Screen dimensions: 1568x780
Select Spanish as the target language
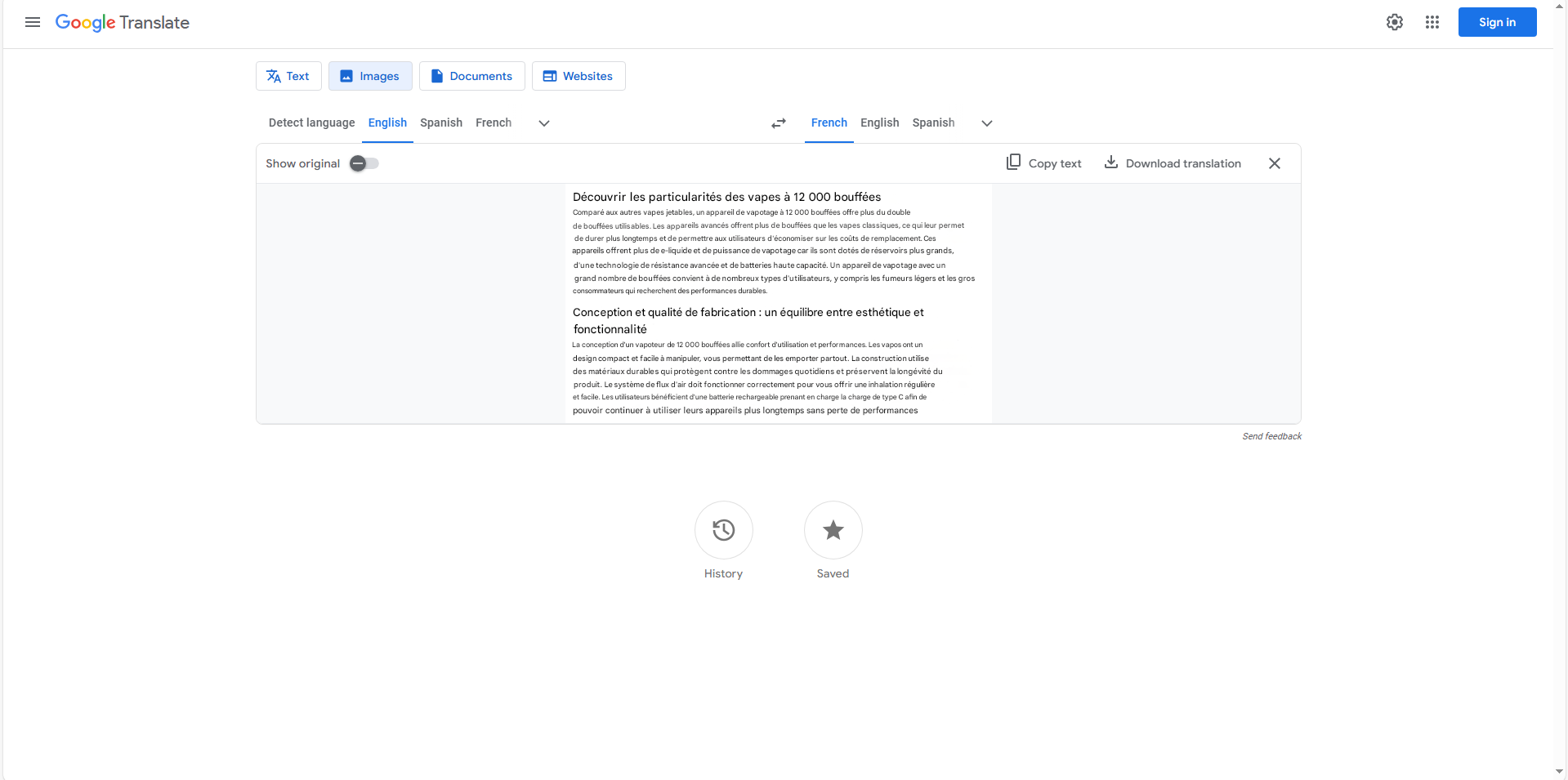[x=933, y=123]
